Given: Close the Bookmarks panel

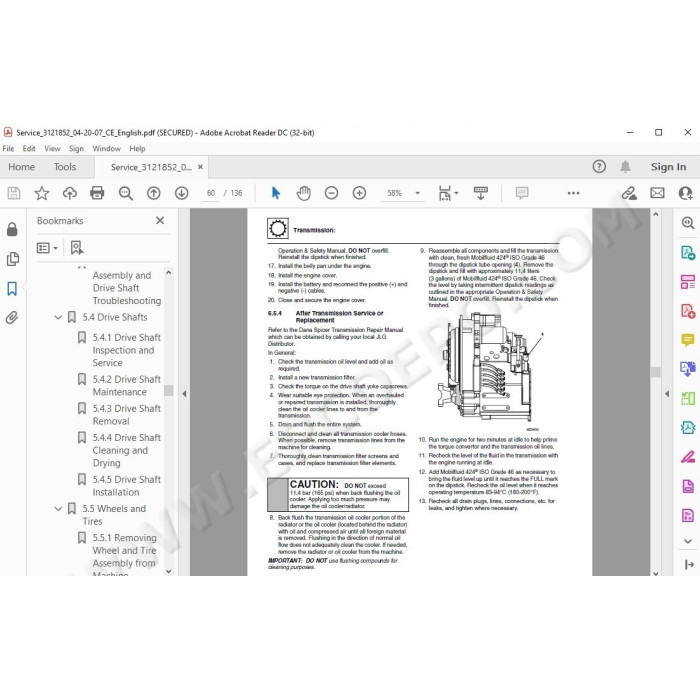Looking at the screenshot, I should coord(160,220).
